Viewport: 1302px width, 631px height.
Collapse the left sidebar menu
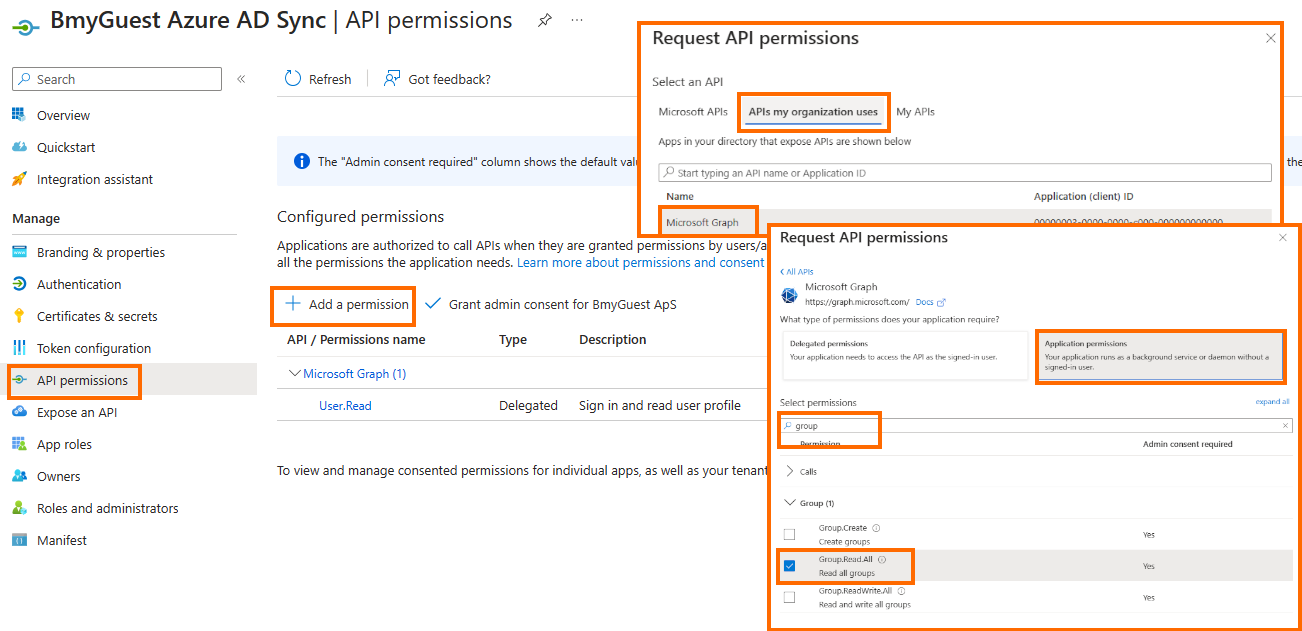(241, 79)
